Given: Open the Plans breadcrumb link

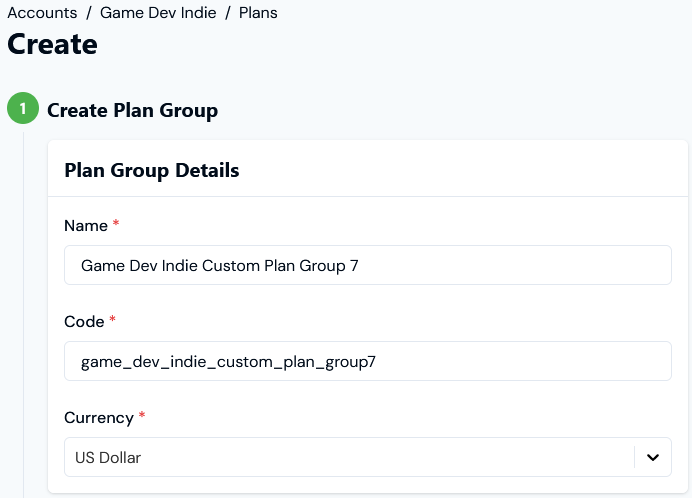Looking at the screenshot, I should 258,13.
